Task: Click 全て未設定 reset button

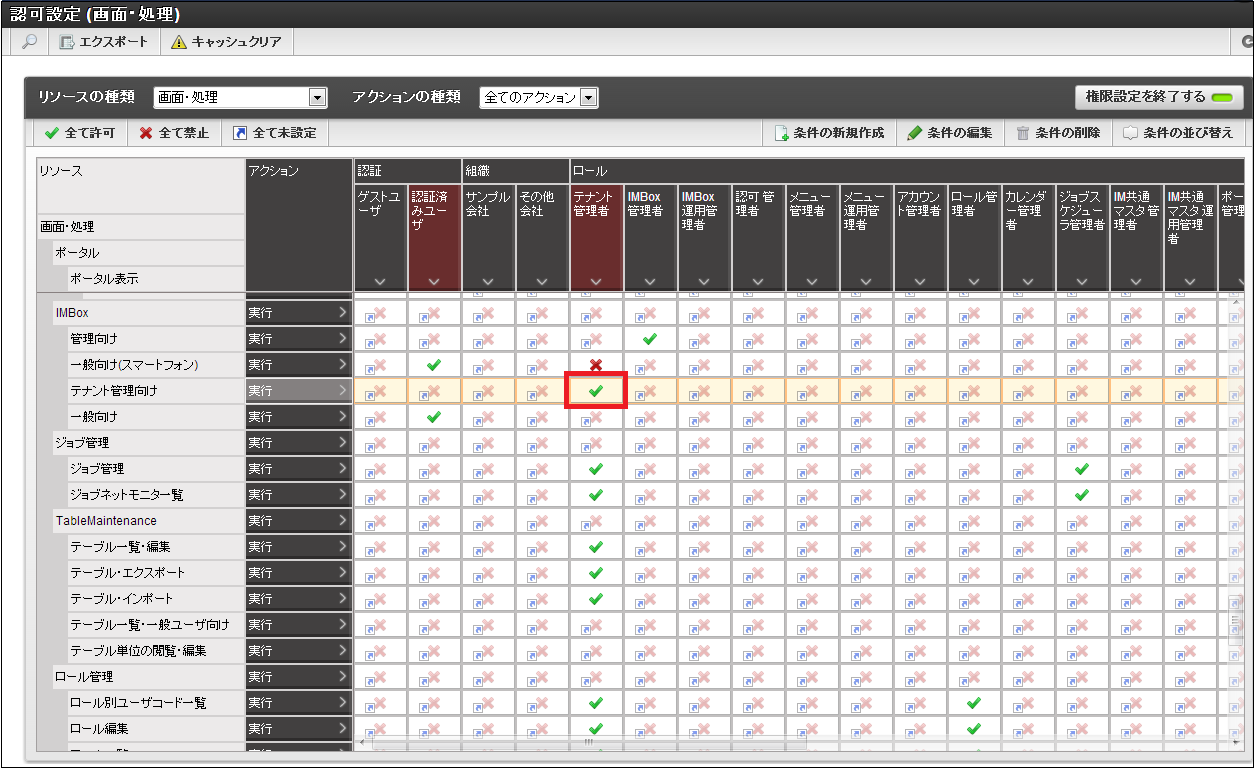Action: tap(274, 133)
